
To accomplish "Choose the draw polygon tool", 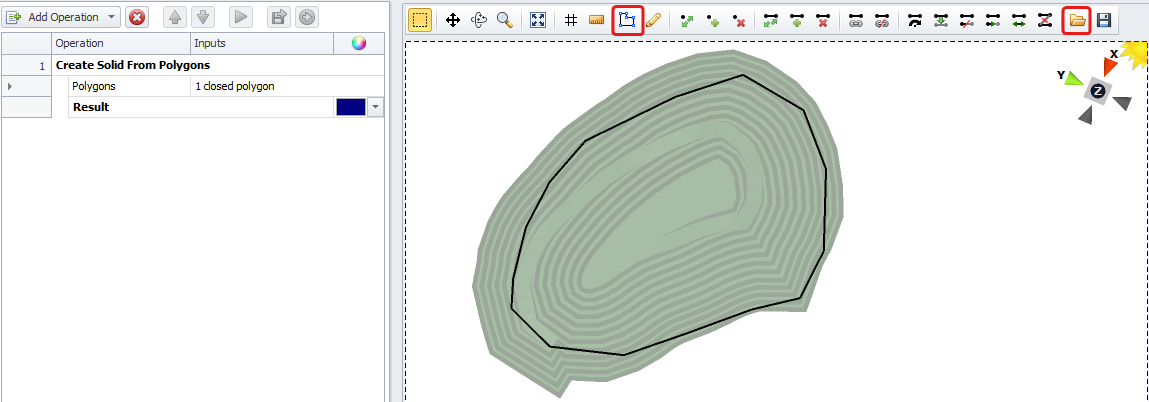I will (627, 20).
